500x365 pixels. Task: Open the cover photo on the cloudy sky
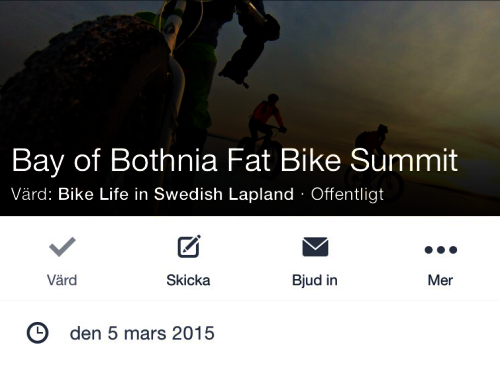(x=383, y=60)
